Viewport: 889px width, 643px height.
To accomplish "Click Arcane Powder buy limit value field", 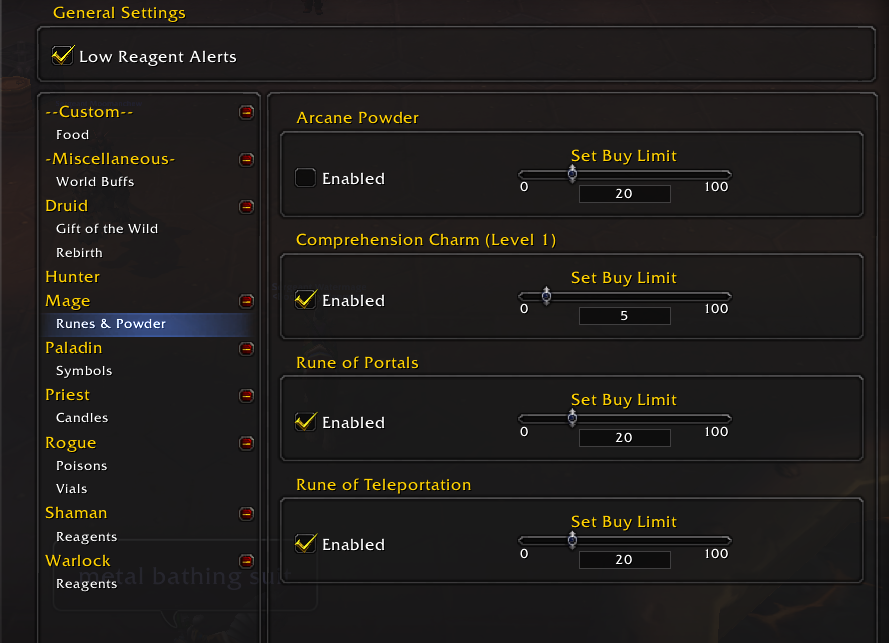I will pyautogui.click(x=624, y=194).
